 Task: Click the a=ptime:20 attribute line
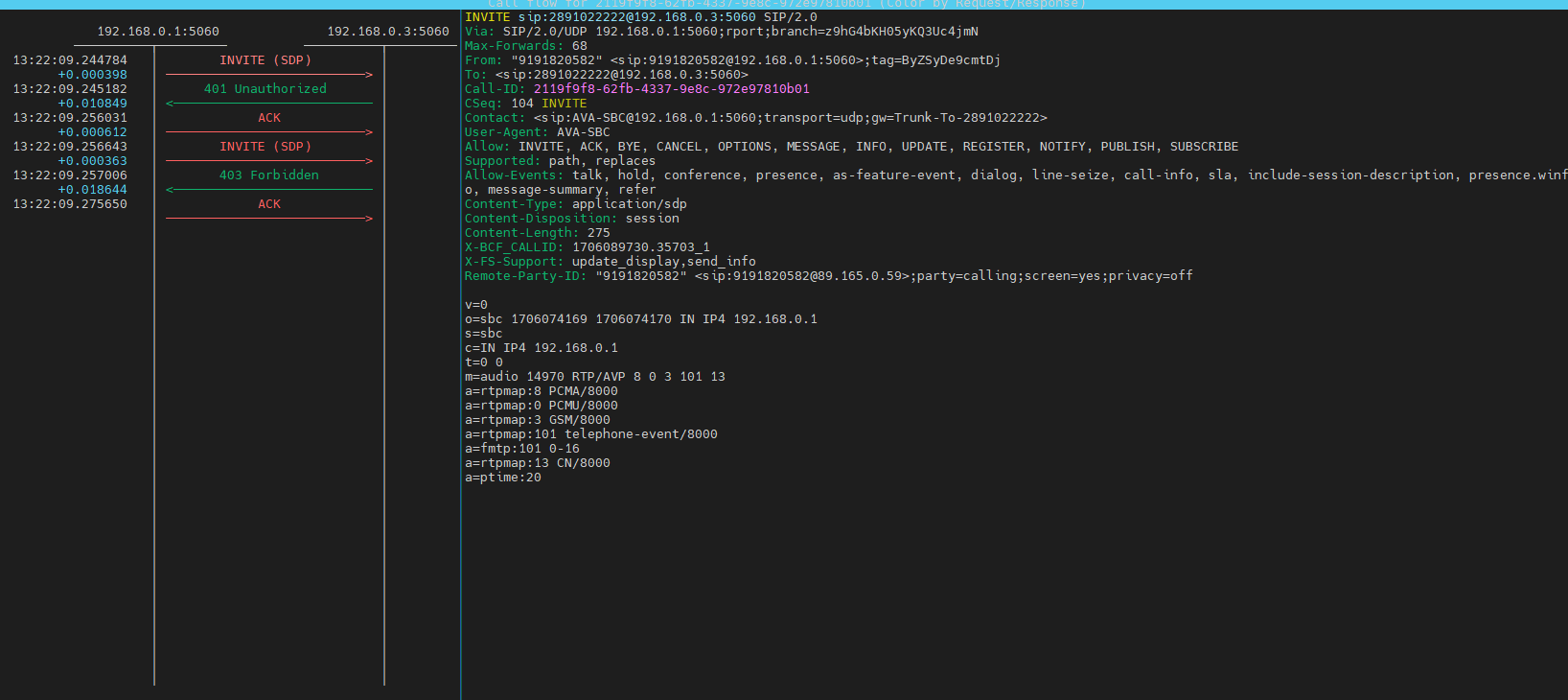[x=503, y=478]
